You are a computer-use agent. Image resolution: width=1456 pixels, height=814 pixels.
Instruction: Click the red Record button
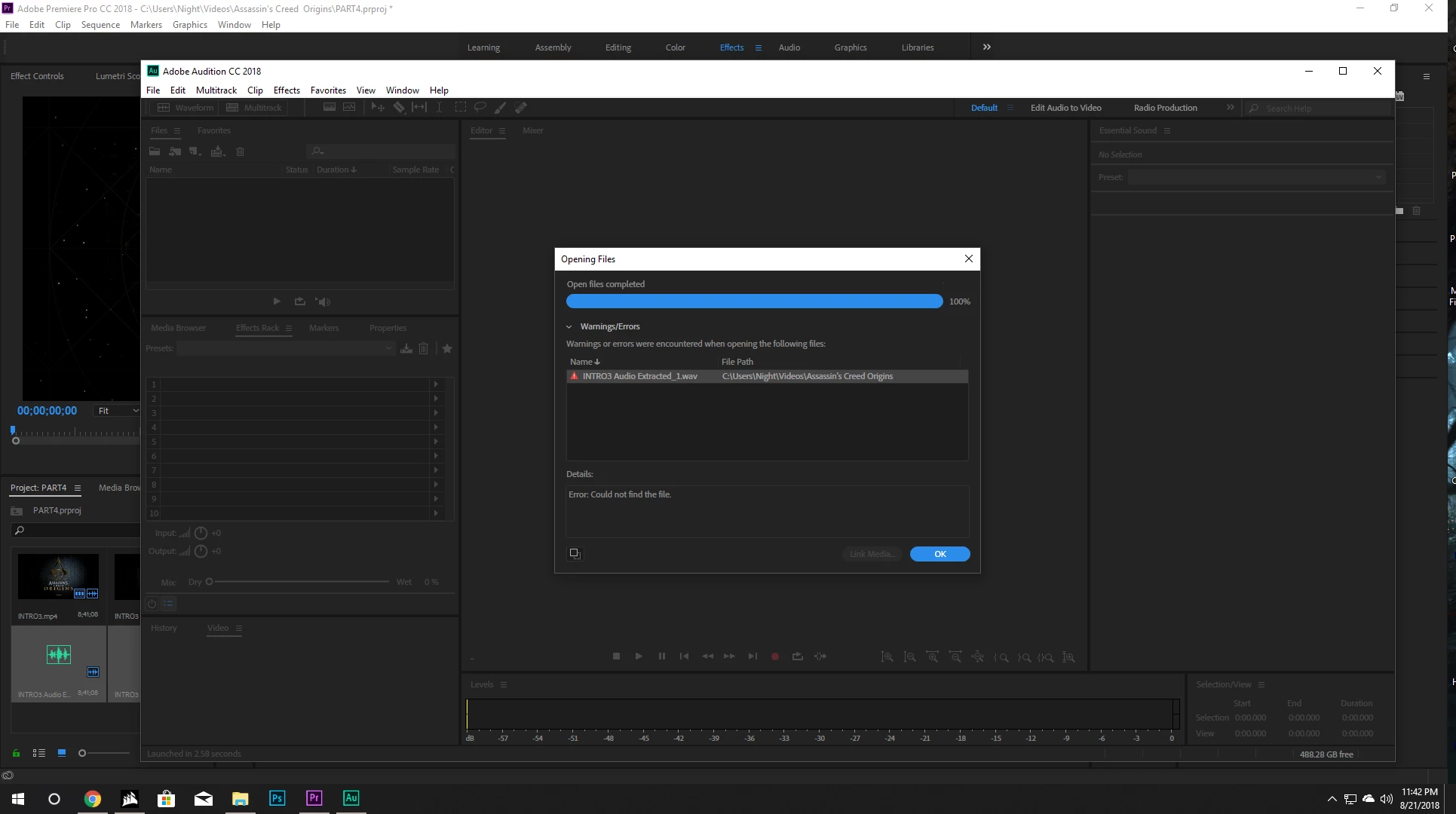774,656
